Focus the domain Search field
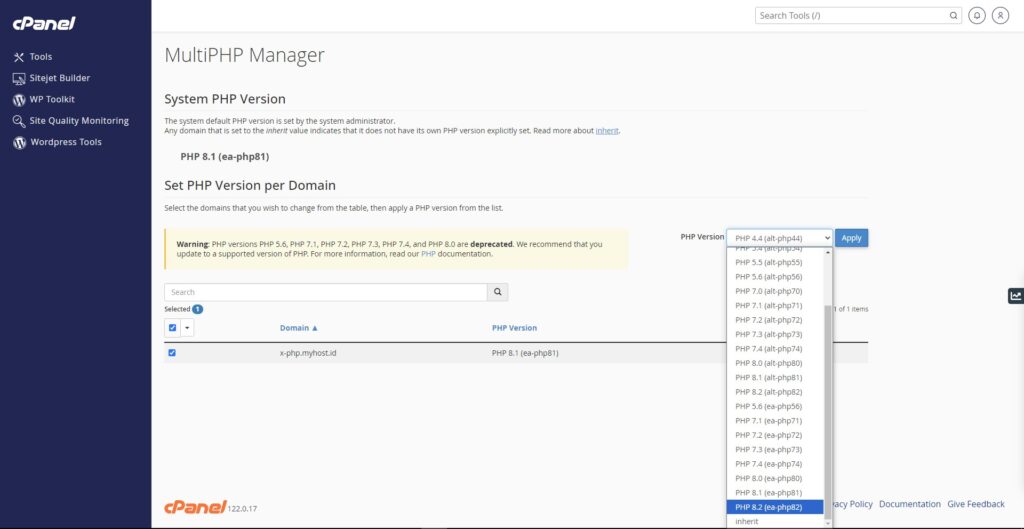The width and height of the screenshot is (1024, 529). click(326, 292)
